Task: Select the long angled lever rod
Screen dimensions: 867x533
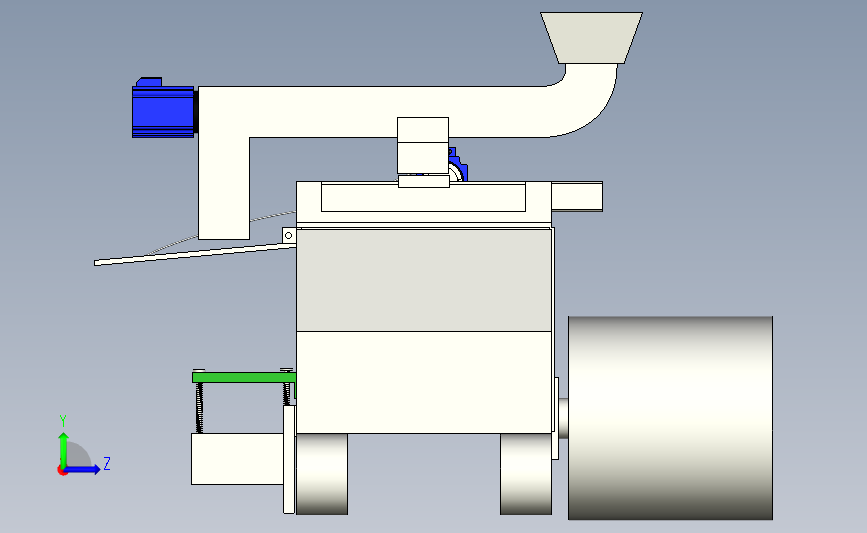Action: click(x=195, y=254)
